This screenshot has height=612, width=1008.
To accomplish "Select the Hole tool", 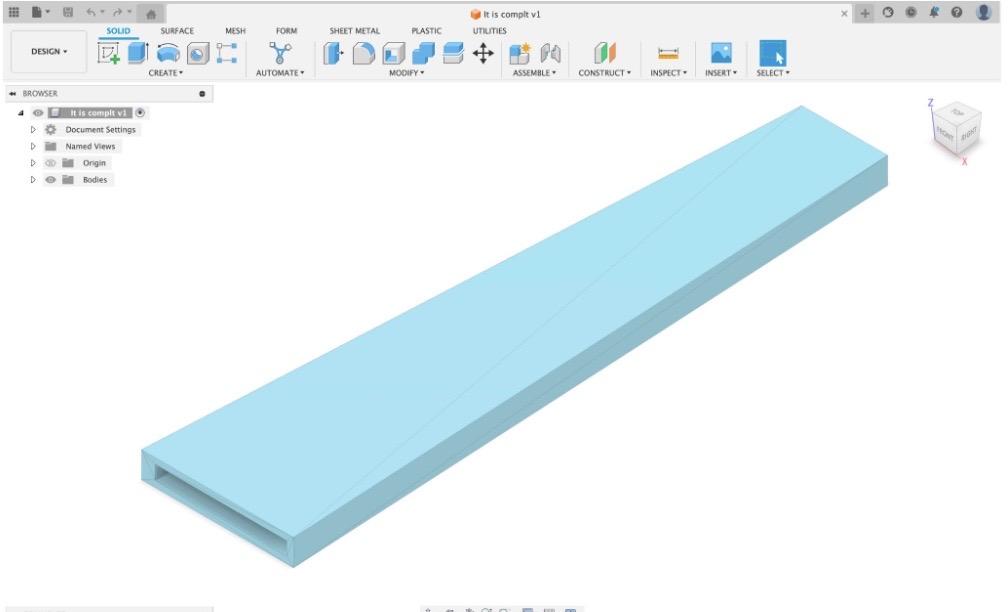I will (198, 53).
